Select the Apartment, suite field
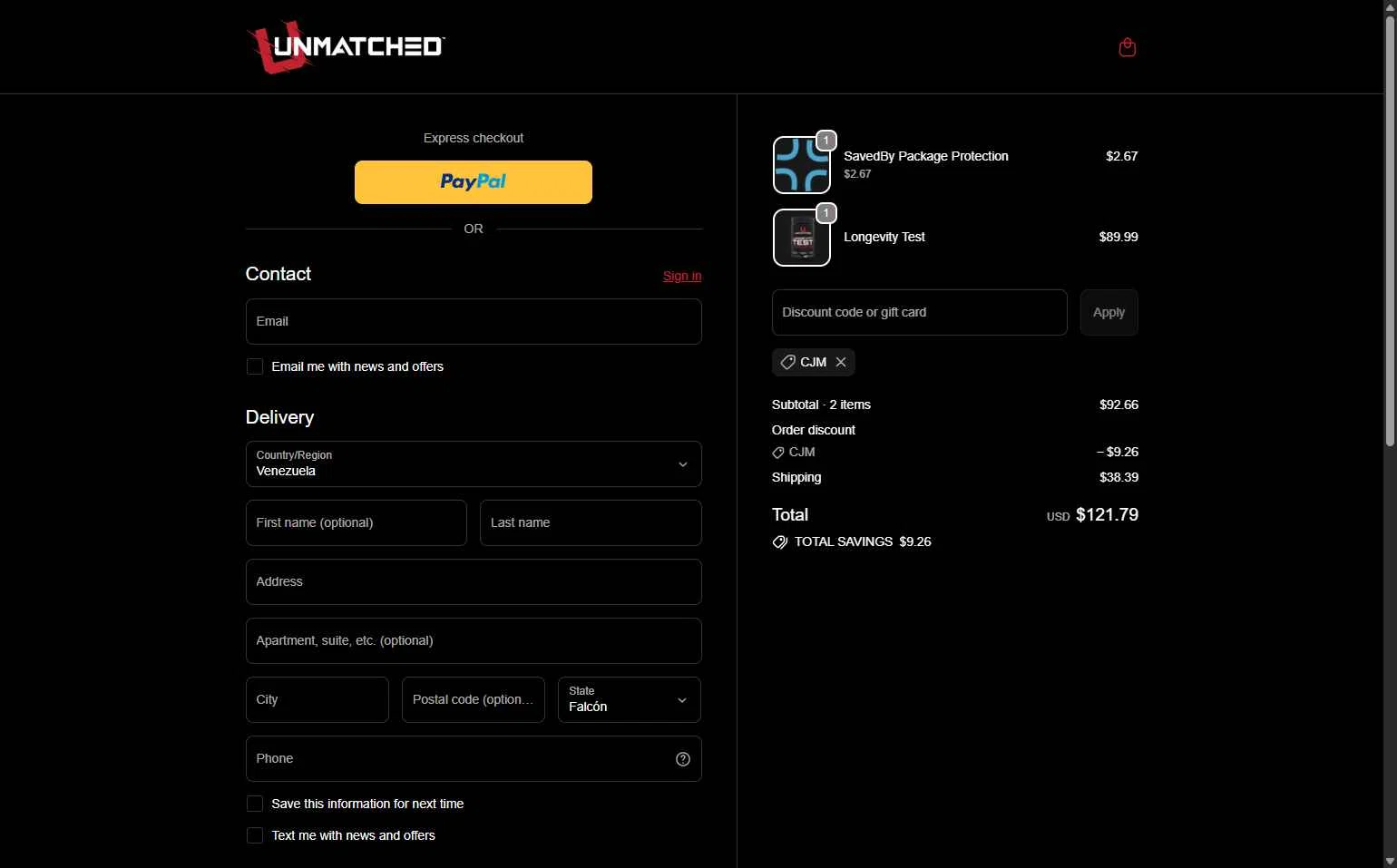Screen dimensions: 1397x868 (x=474, y=640)
